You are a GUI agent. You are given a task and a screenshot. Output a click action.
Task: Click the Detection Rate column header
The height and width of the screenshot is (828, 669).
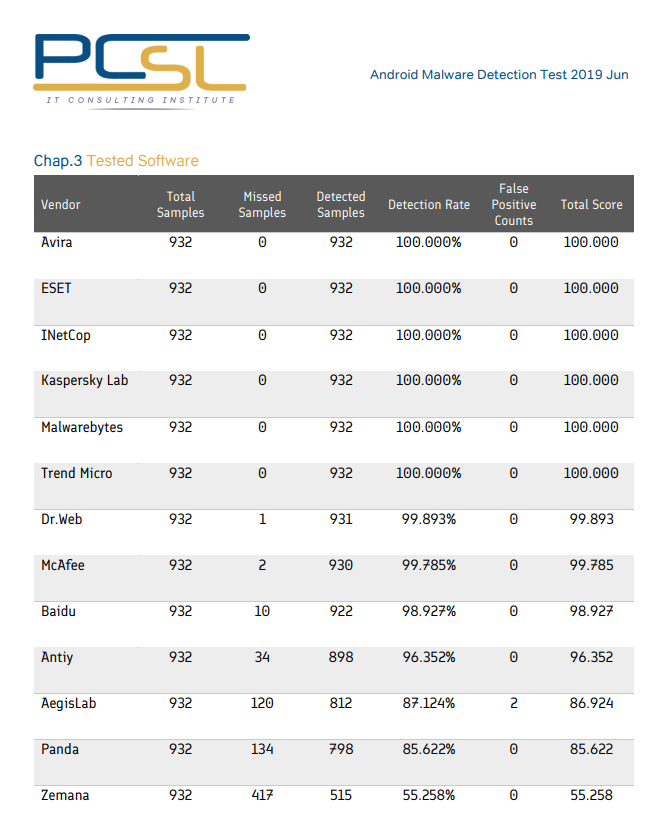click(x=429, y=205)
